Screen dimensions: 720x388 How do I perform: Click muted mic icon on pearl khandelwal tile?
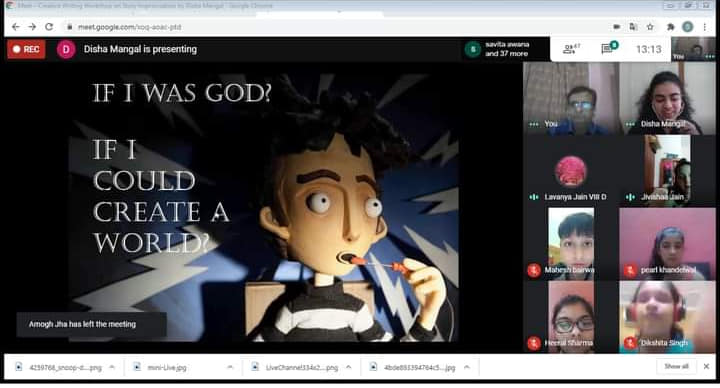[630, 270]
